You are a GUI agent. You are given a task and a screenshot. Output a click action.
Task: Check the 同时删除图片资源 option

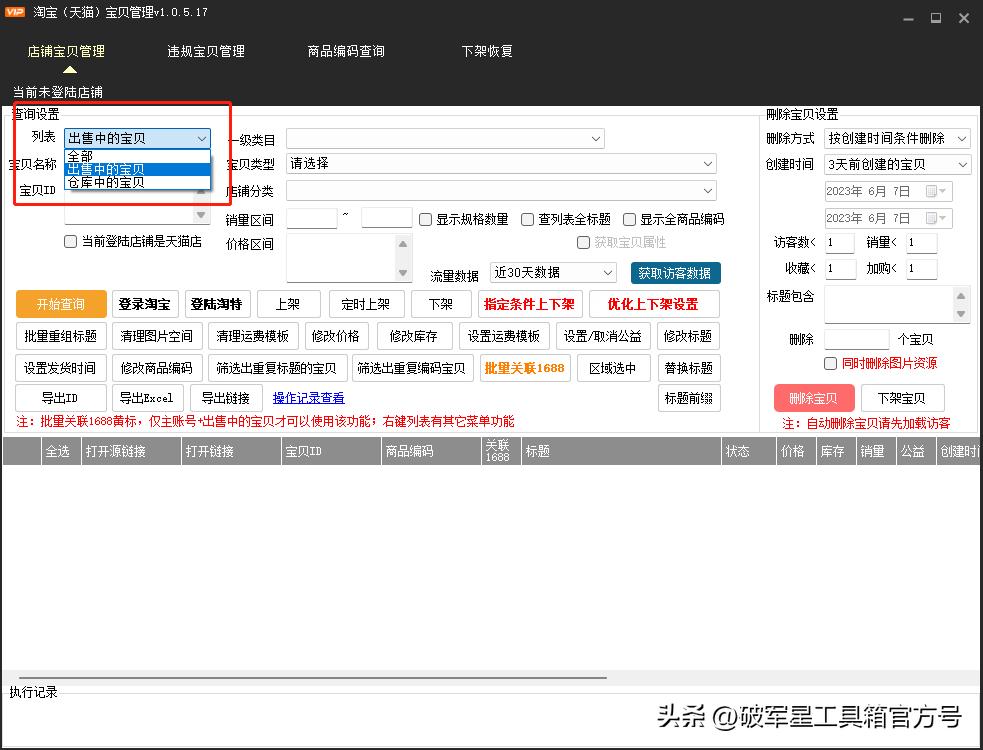coord(830,363)
